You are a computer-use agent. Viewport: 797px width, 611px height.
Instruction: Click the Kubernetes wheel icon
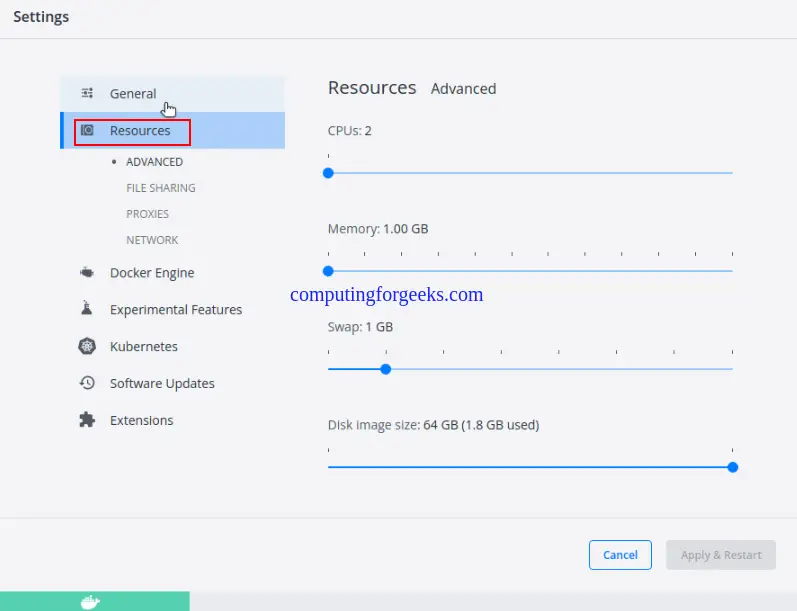point(87,346)
